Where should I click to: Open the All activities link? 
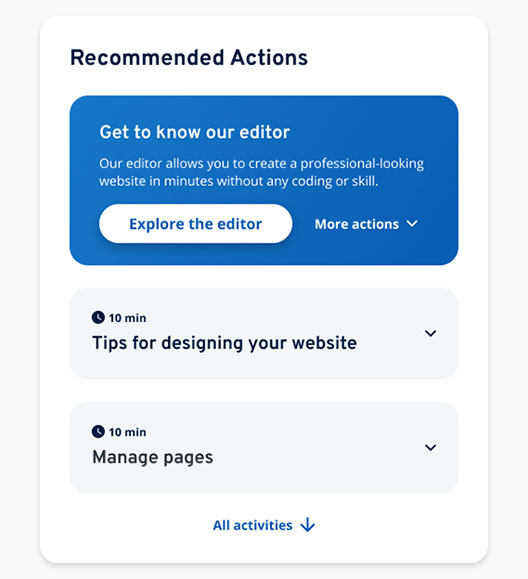[264, 525]
